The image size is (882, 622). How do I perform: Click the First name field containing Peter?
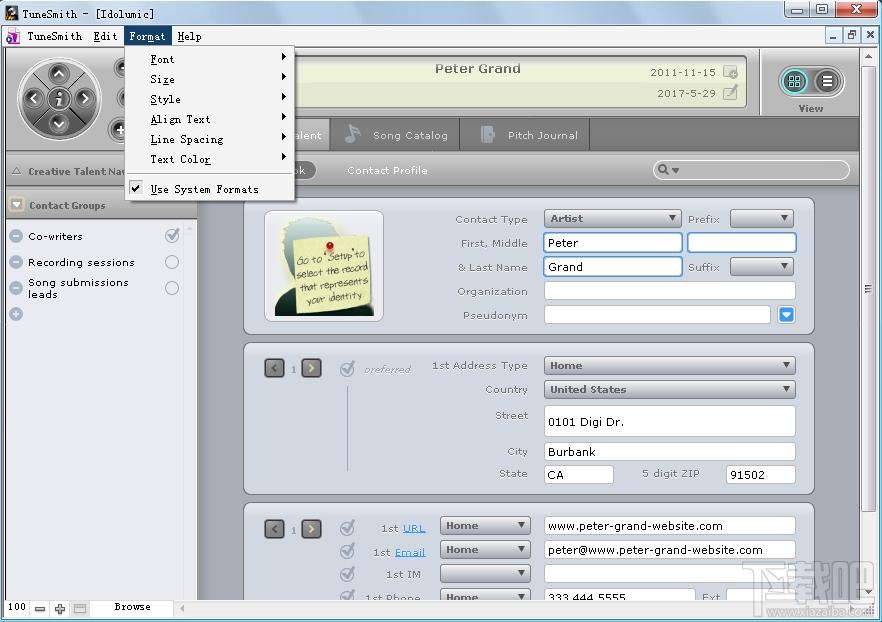pos(613,243)
